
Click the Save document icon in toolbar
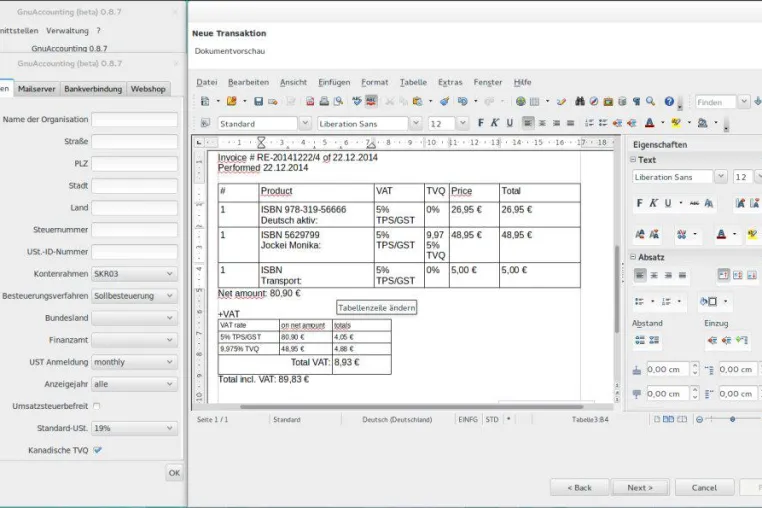pos(259,101)
